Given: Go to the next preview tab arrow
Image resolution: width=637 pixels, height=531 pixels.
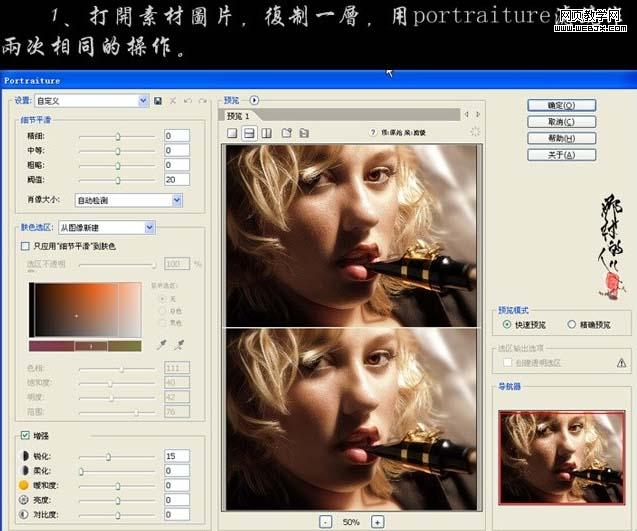Looking at the screenshot, I should (478, 115).
